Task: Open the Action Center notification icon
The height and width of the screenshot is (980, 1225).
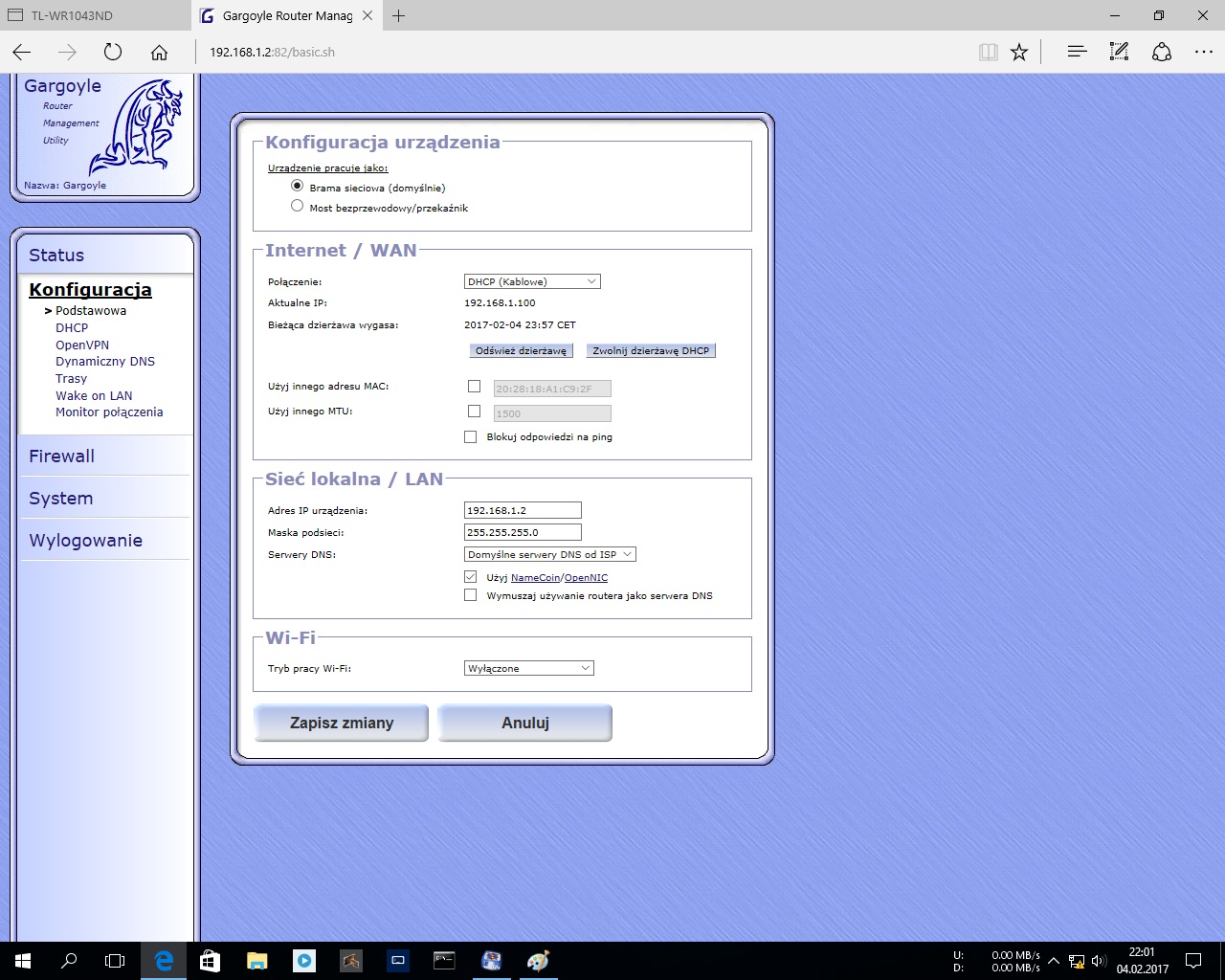Action: pos(1193,961)
